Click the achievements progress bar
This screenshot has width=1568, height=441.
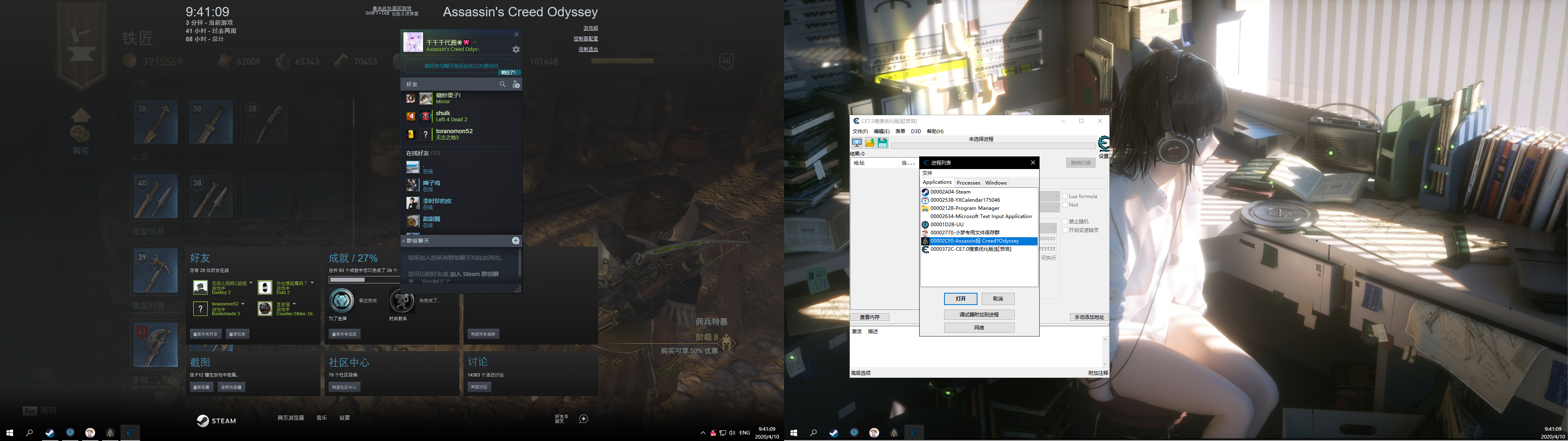[364, 280]
